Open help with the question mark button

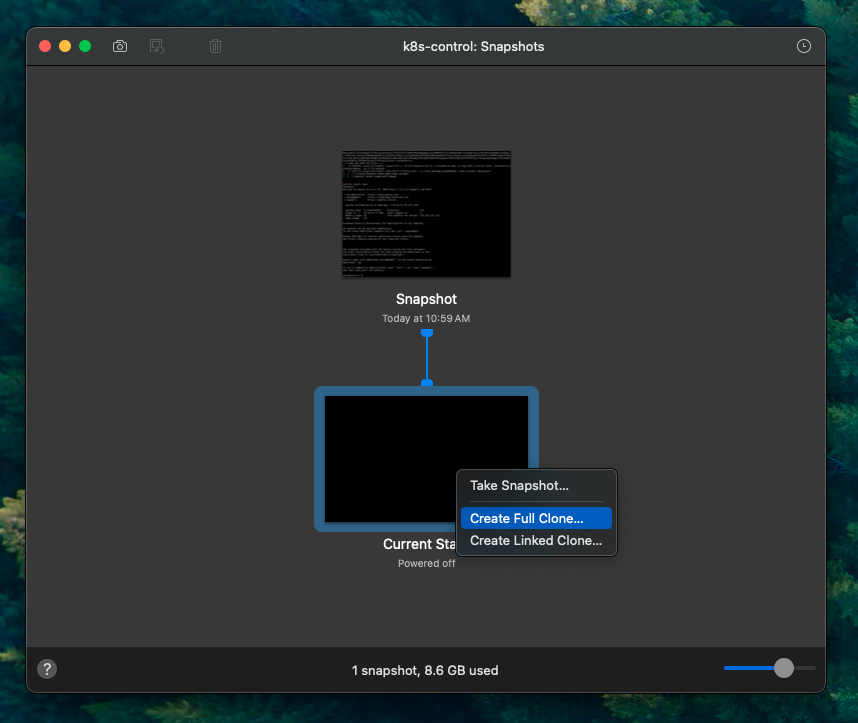pos(47,669)
